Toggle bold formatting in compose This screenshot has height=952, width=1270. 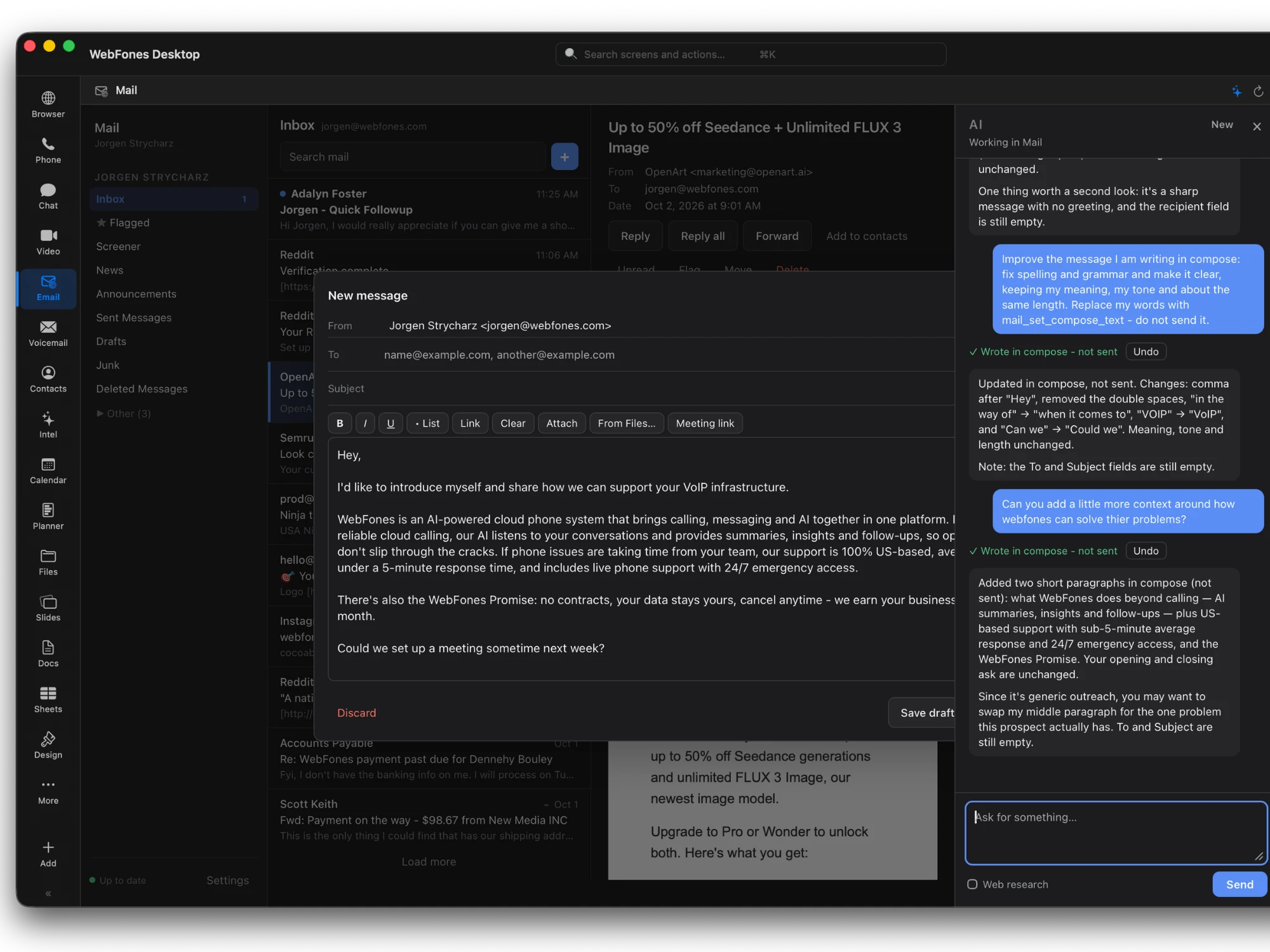pos(340,423)
